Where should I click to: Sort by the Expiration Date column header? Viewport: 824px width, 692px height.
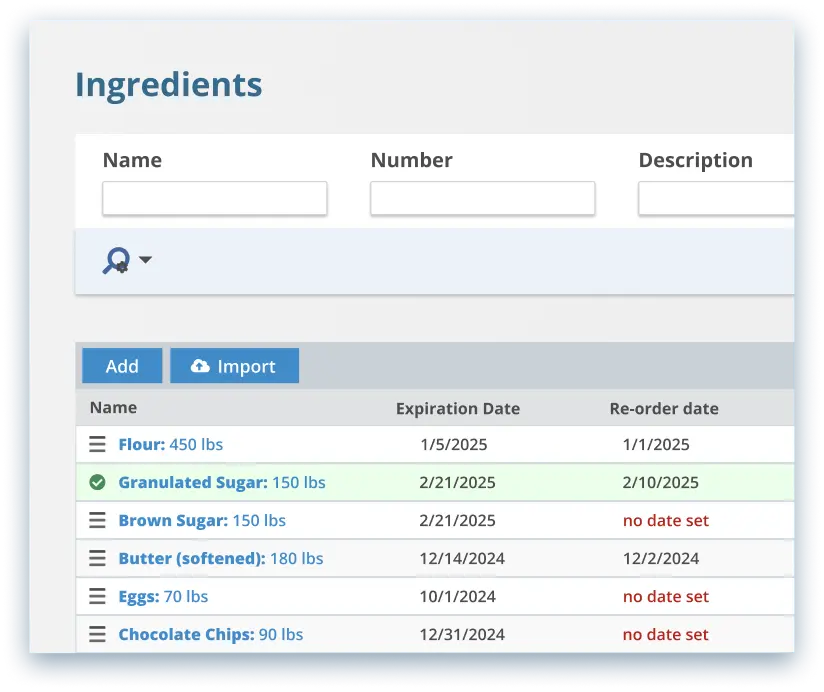tap(458, 409)
